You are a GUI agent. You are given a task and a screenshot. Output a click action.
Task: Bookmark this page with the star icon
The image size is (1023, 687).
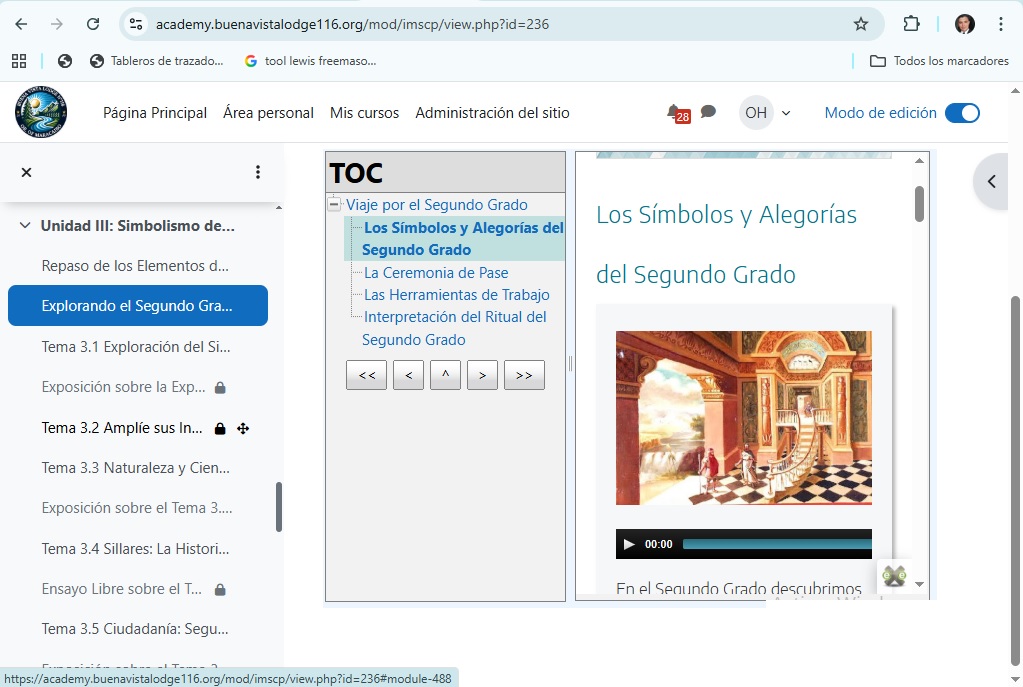[x=860, y=24]
